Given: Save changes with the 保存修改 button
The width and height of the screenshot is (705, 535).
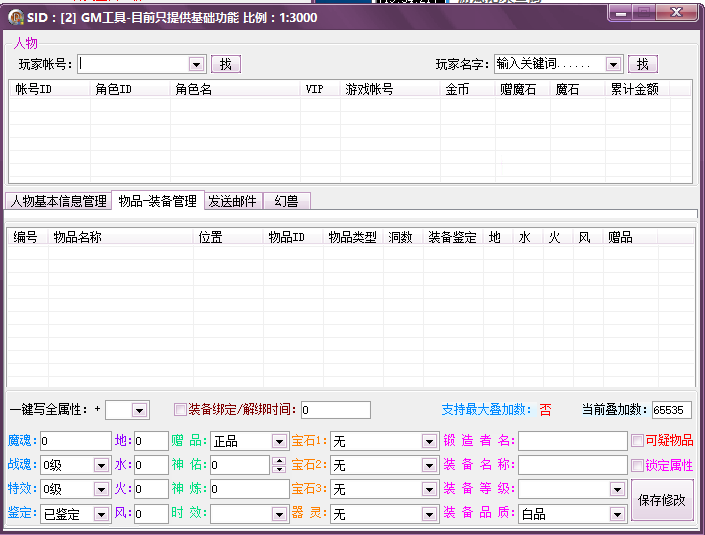Looking at the screenshot, I should (x=661, y=500).
